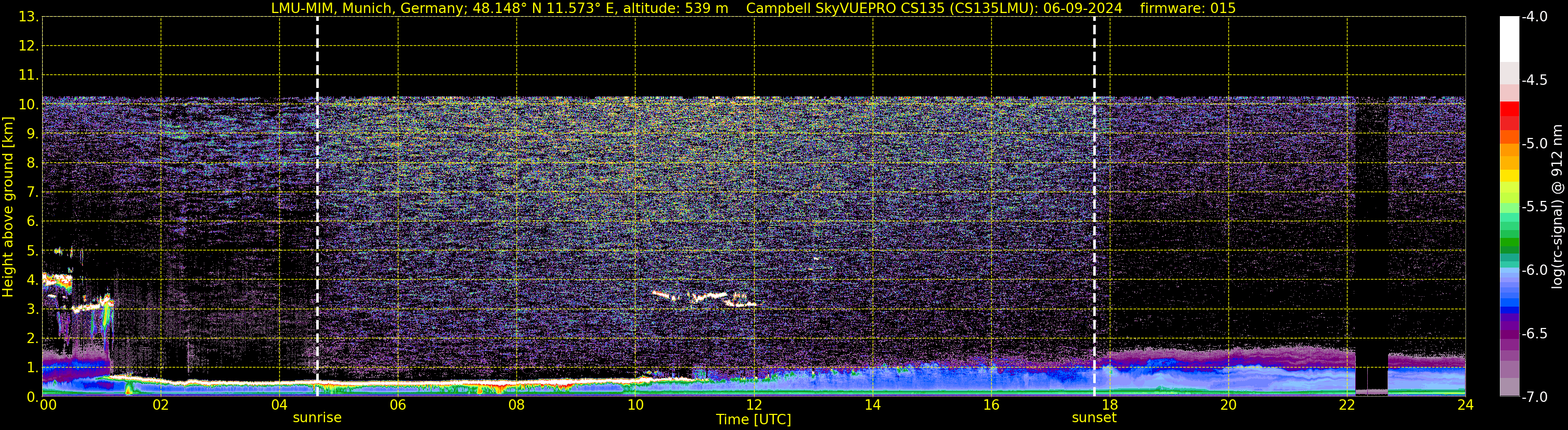Image resolution: width=1568 pixels, height=430 pixels.
Task: Click the 'sunset' label below the axis
Action: pos(1094,418)
